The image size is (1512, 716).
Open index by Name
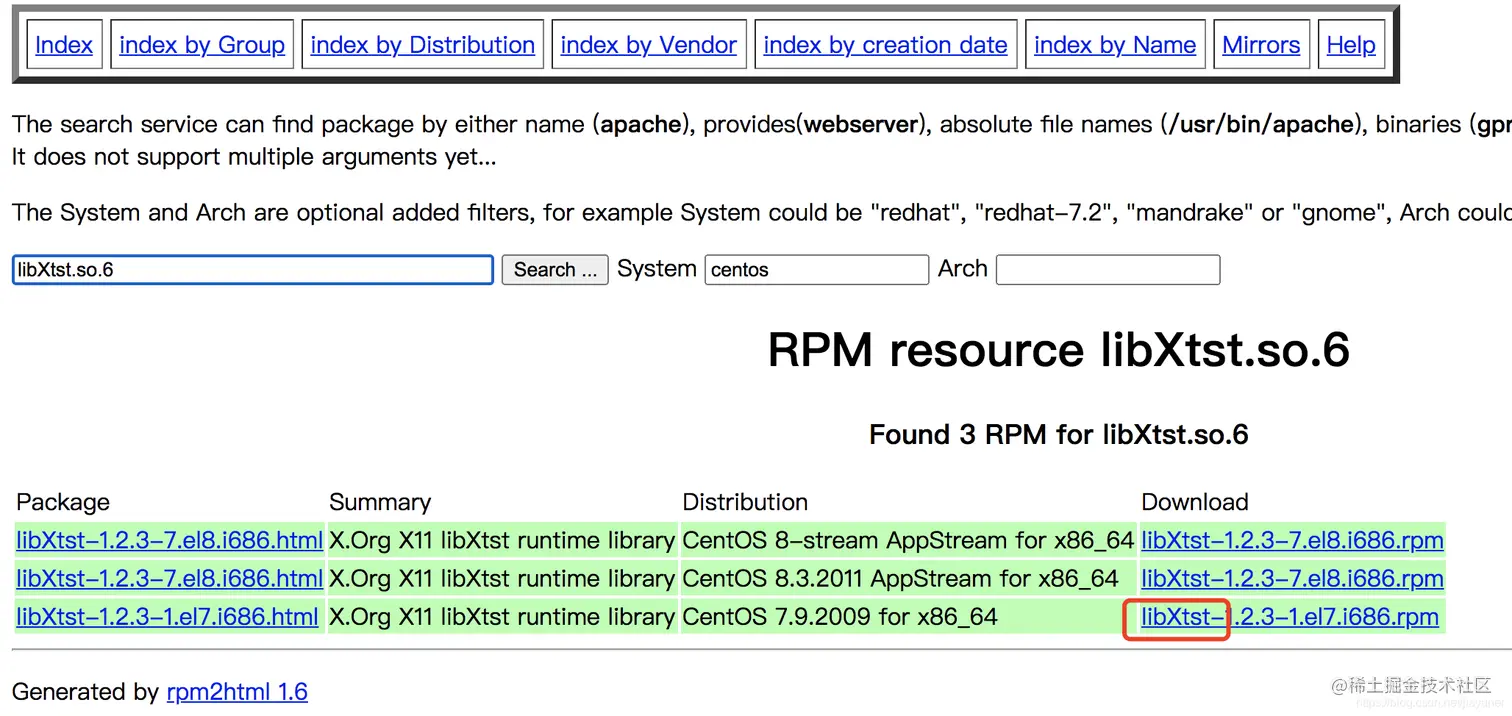click(x=1115, y=45)
